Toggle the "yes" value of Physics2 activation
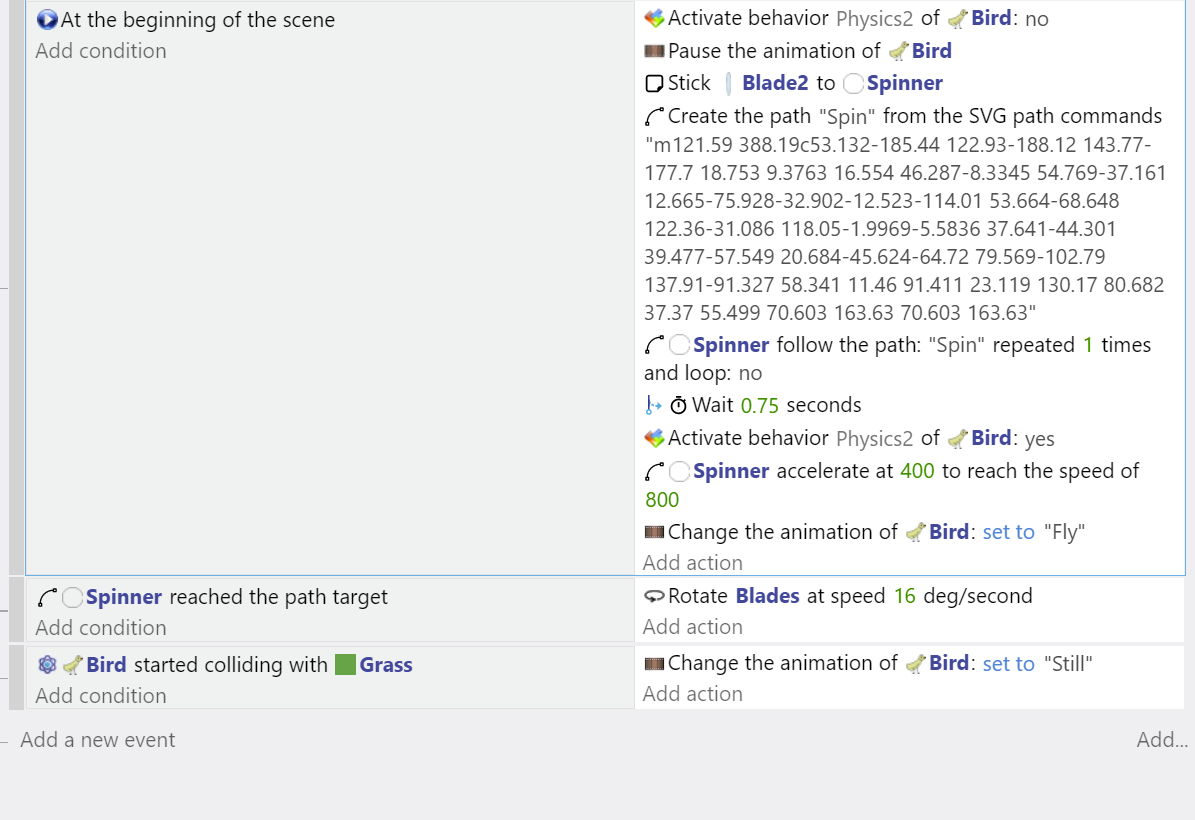1195x820 pixels. 1039,438
